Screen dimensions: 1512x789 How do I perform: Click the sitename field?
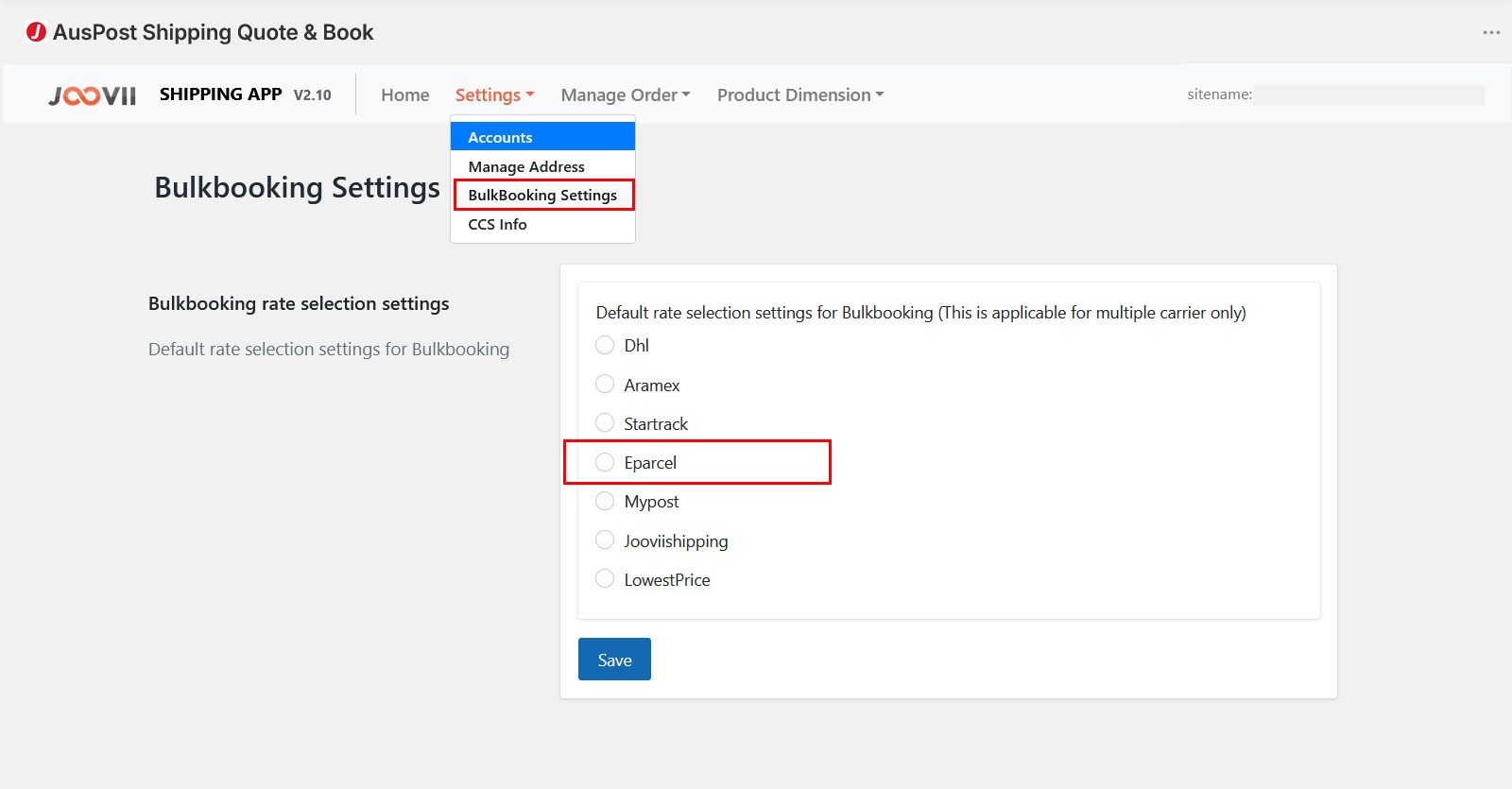coord(1367,94)
